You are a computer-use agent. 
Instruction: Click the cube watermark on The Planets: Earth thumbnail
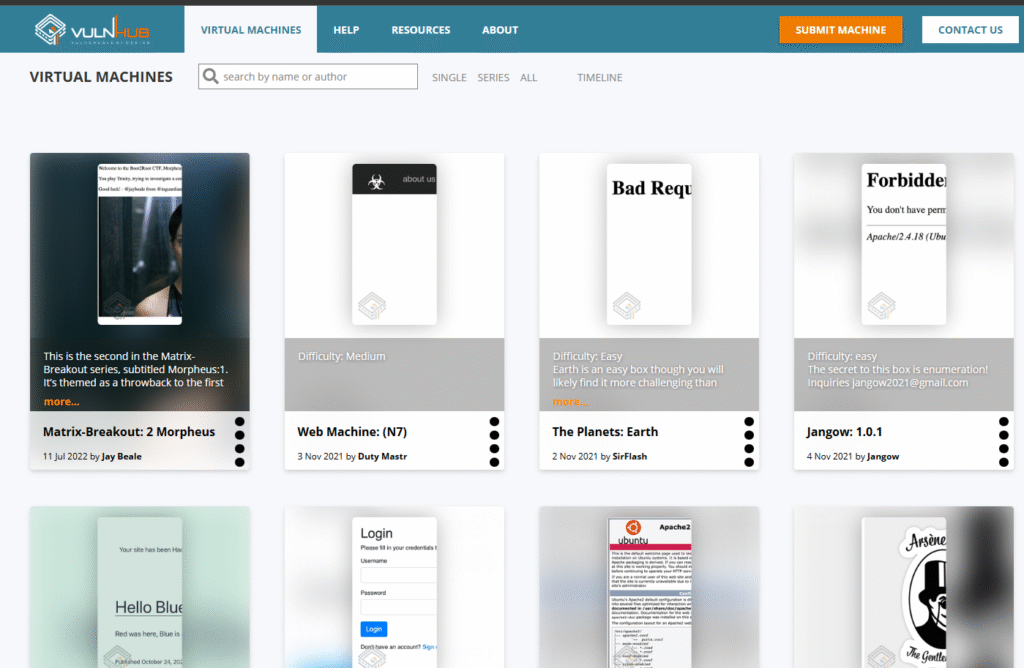pos(626,305)
